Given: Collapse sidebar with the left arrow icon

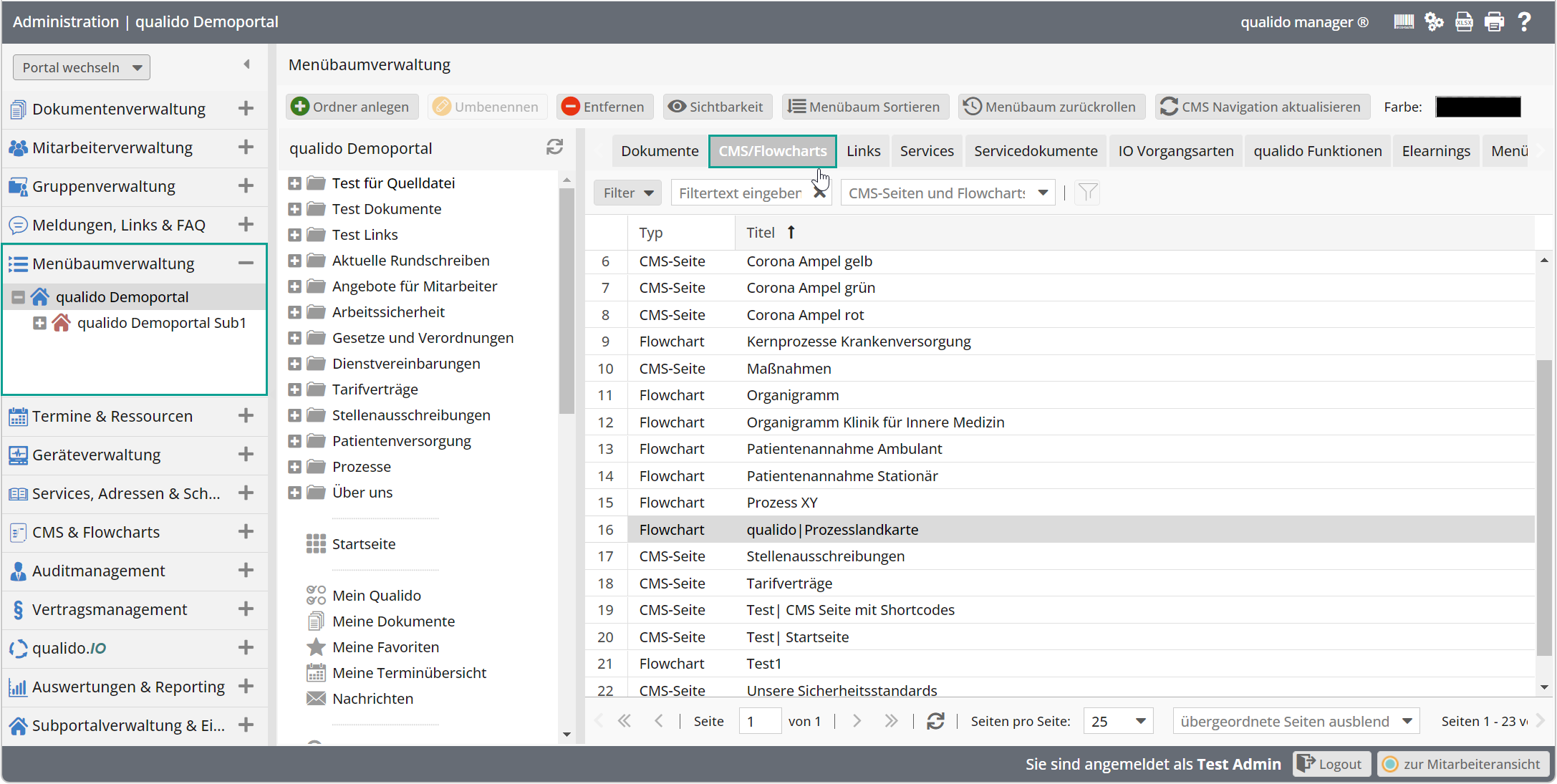Looking at the screenshot, I should pyautogui.click(x=246, y=64).
